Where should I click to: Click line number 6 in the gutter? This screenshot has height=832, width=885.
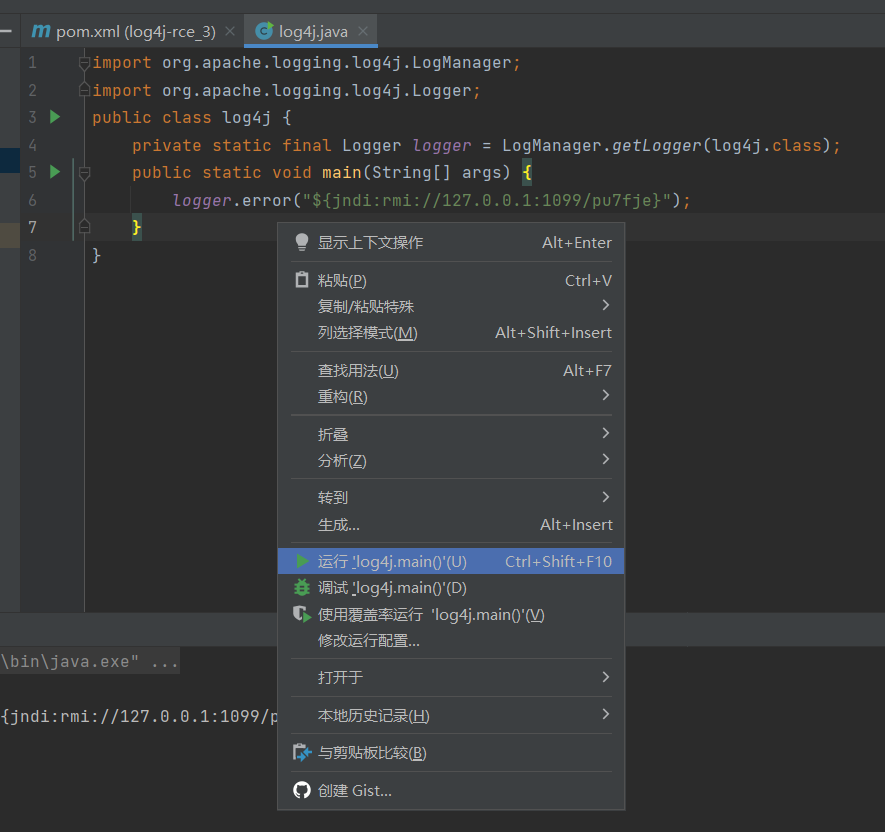(x=32, y=200)
